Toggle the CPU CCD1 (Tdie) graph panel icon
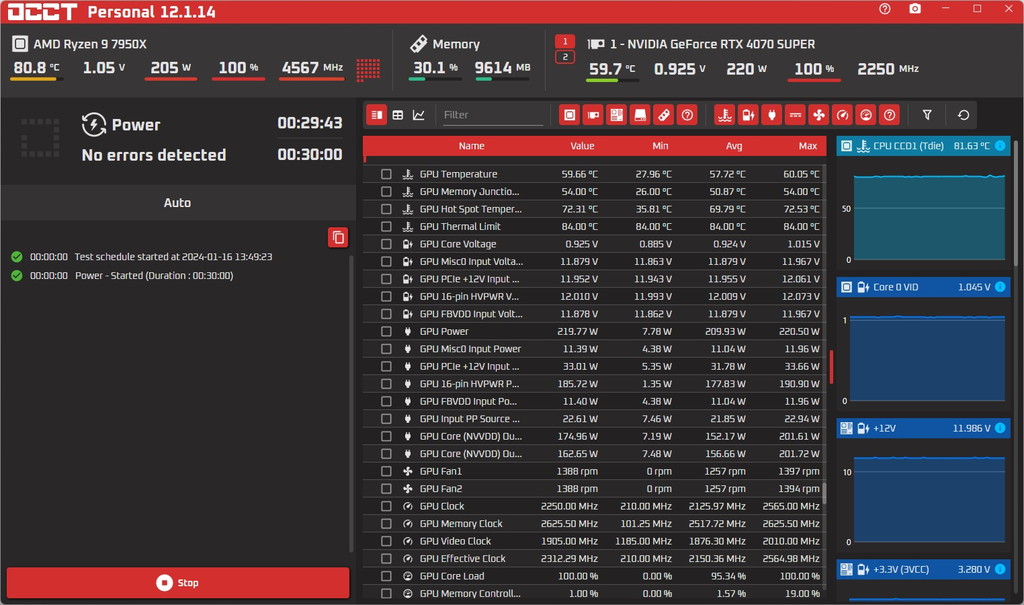 tap(846, 146)
